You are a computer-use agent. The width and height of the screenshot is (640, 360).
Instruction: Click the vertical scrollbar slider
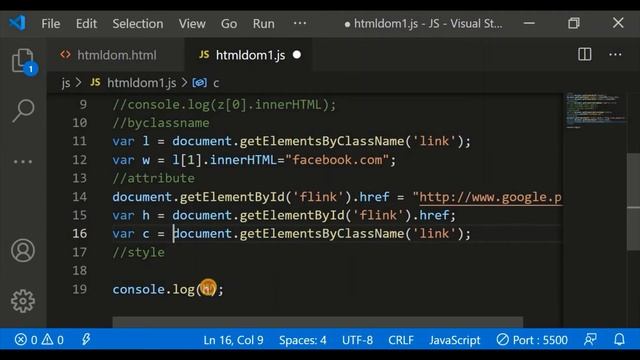[633, 202]
